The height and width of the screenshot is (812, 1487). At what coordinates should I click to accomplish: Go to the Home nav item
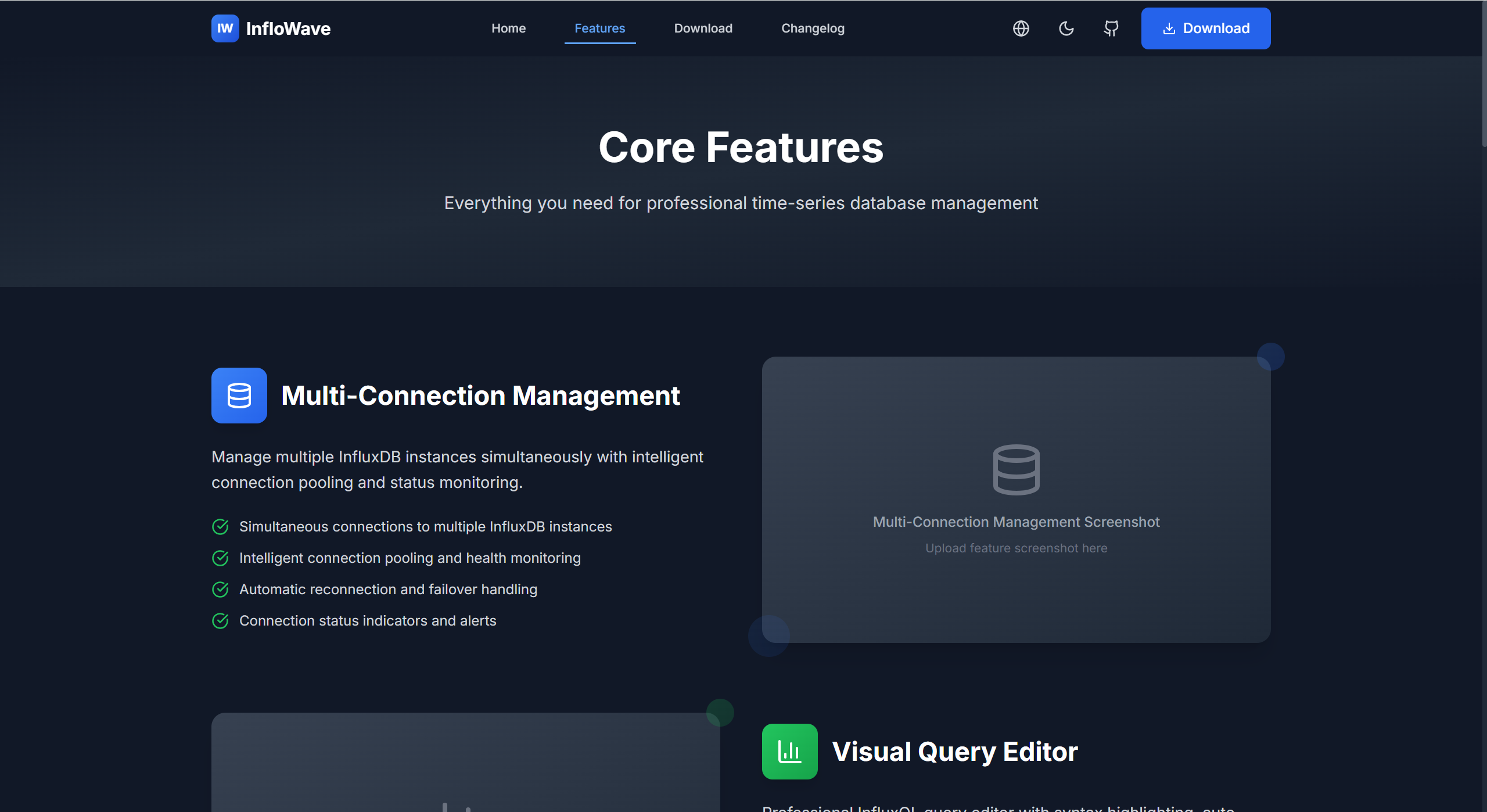tap(508, 28)
